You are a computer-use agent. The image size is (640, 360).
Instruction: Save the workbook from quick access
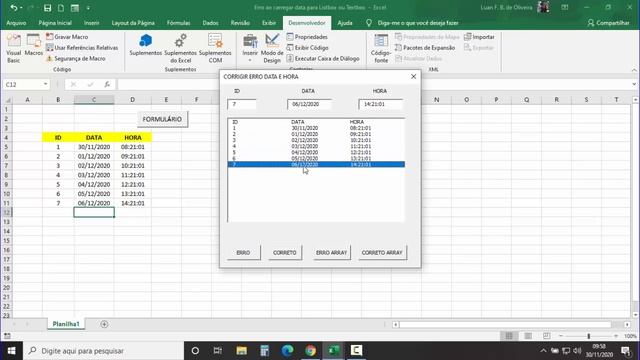(47, 8)
